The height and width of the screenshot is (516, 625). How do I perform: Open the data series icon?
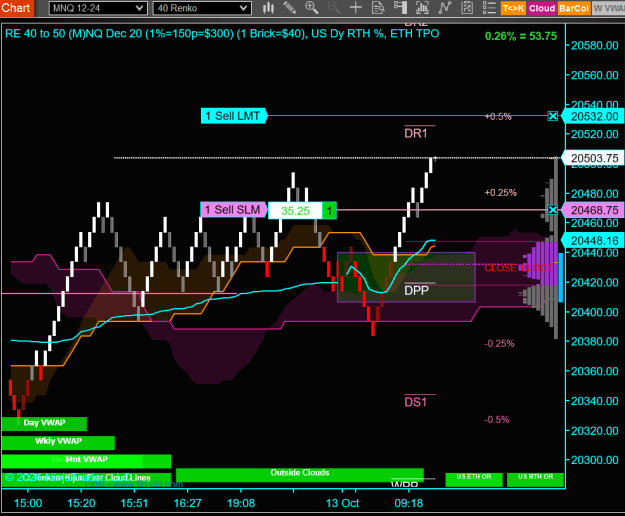(422, 8)
